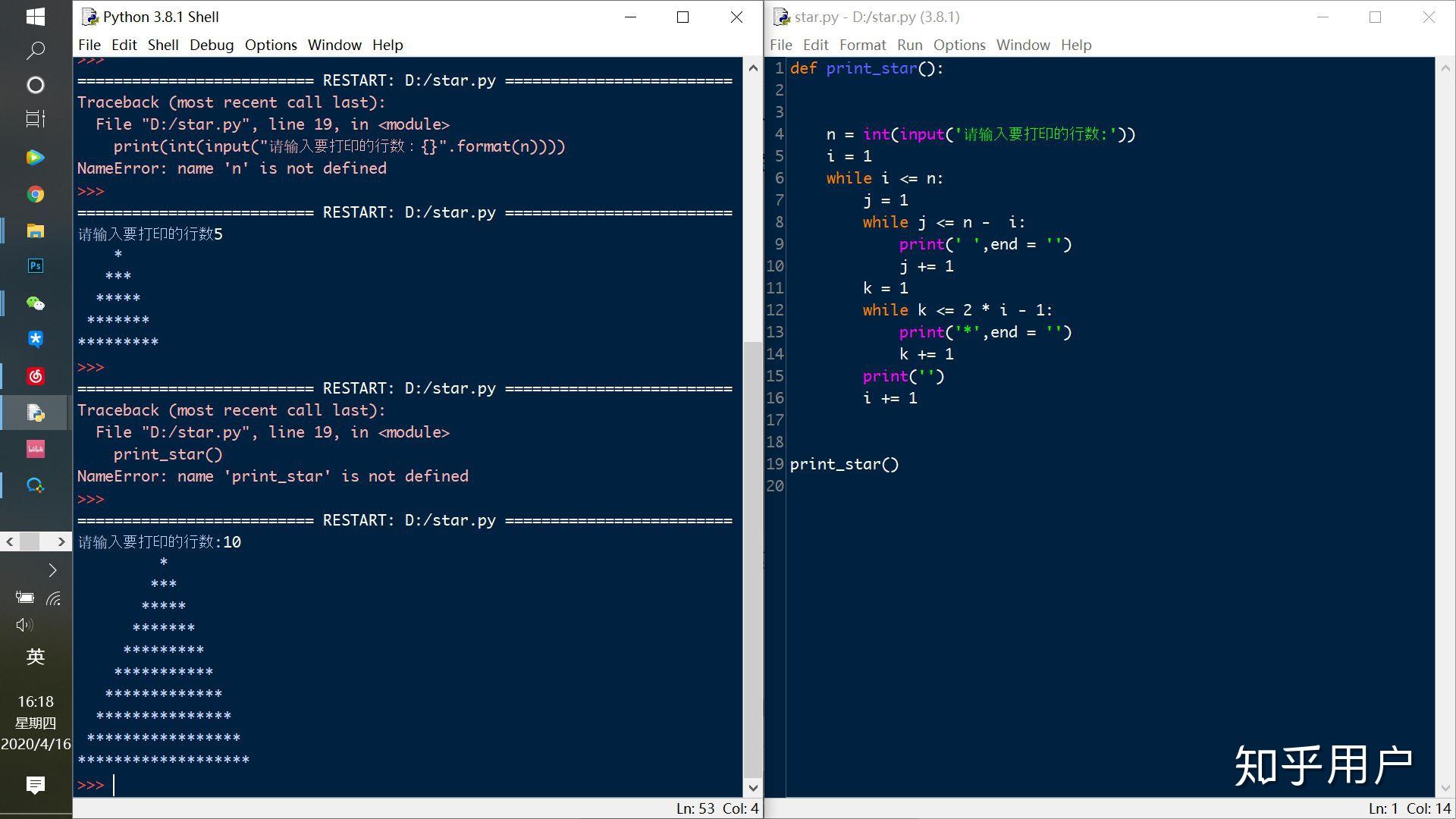Open blue star app on taskbar
The image size is (1456, 819).
[35, 339]
